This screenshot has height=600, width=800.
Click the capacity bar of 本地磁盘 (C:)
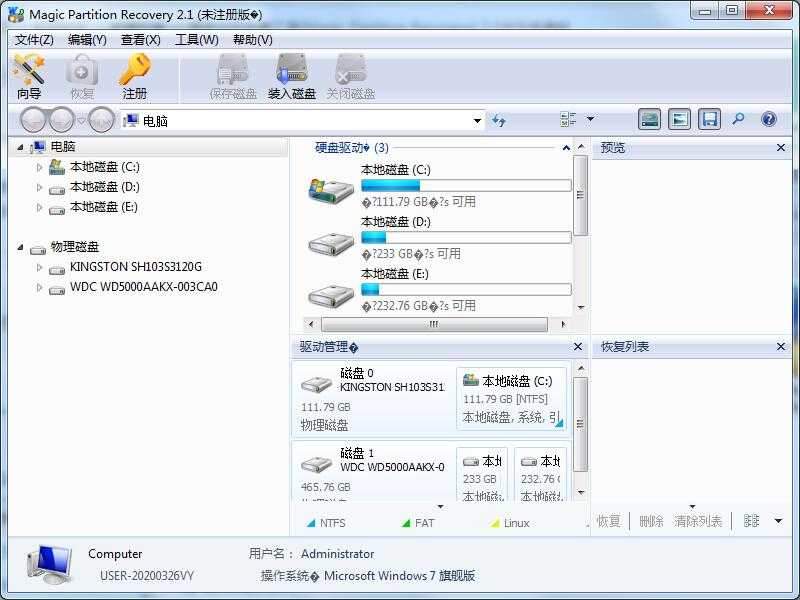point(467,185)
